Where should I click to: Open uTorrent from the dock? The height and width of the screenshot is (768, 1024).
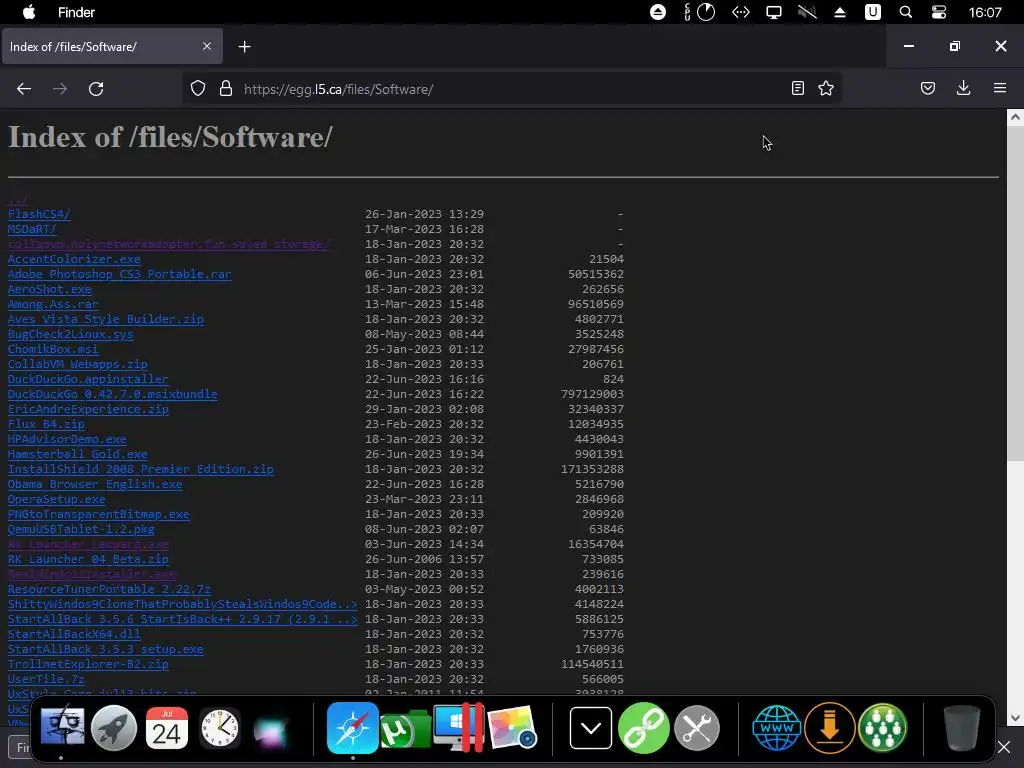point(405,729)
